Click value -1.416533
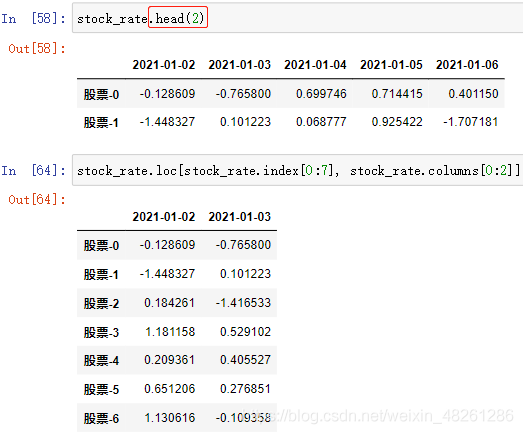523x434 pixels. click(243, 303)
